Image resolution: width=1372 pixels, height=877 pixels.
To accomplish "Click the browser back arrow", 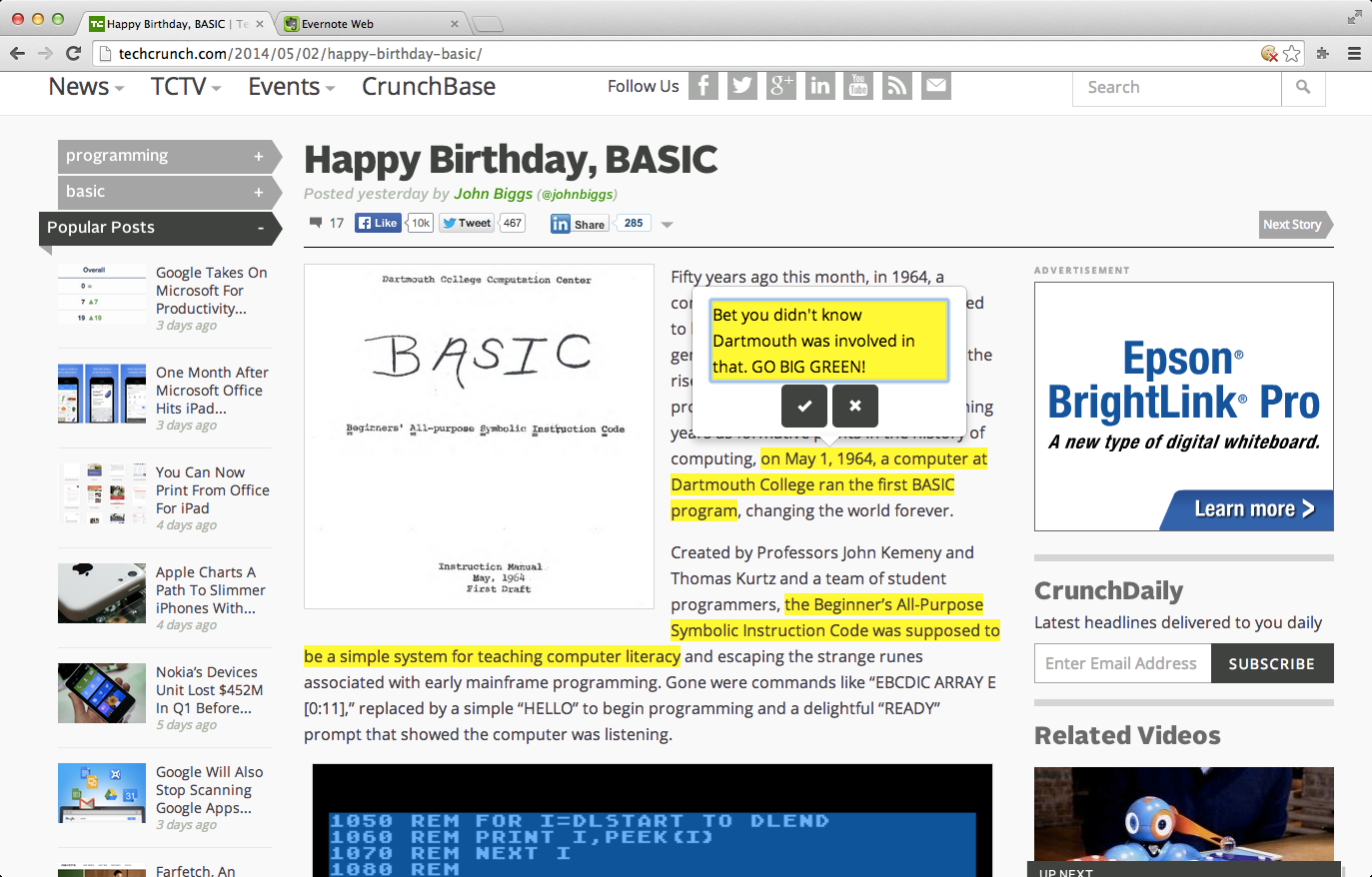I will tap(17, 53).
